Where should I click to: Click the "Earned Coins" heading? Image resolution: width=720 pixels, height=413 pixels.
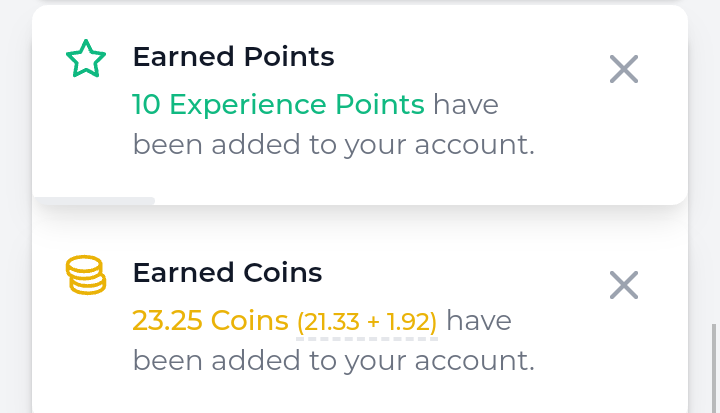227,273
